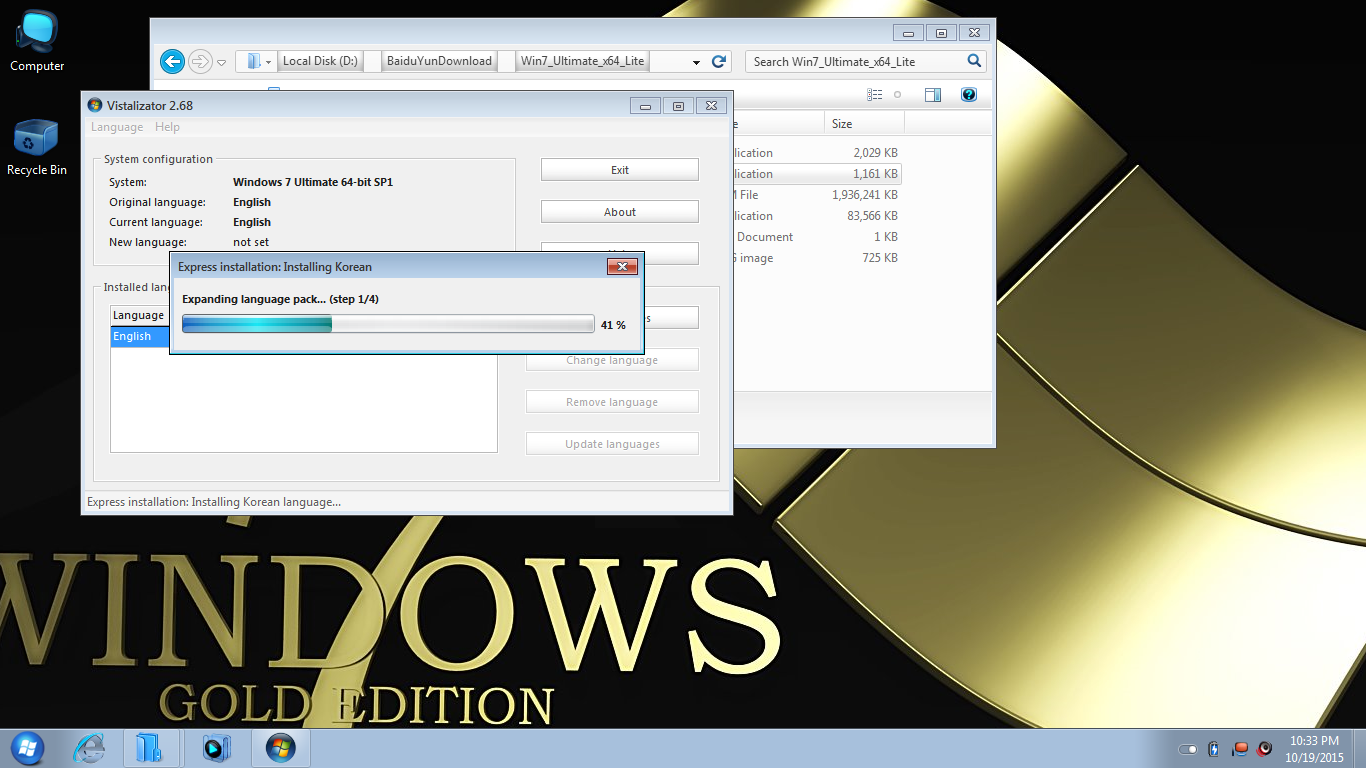Sort files by the Size column header
This screenshot has width=1366, height=768.
865,124
